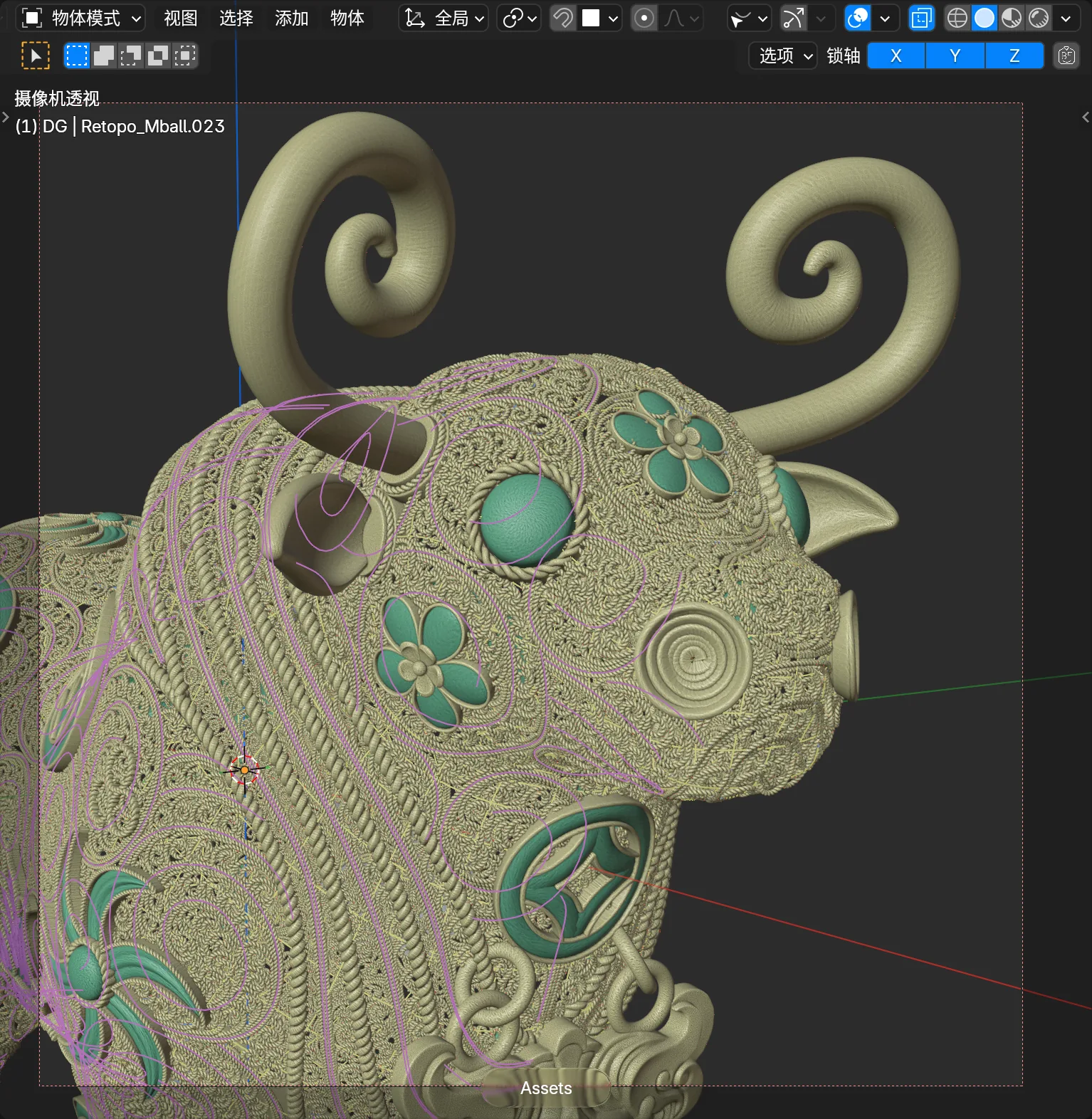Open the pivot point dropdown
Image resolution: width=1092 pixels, height=1119 pixels.
[519, 18]
